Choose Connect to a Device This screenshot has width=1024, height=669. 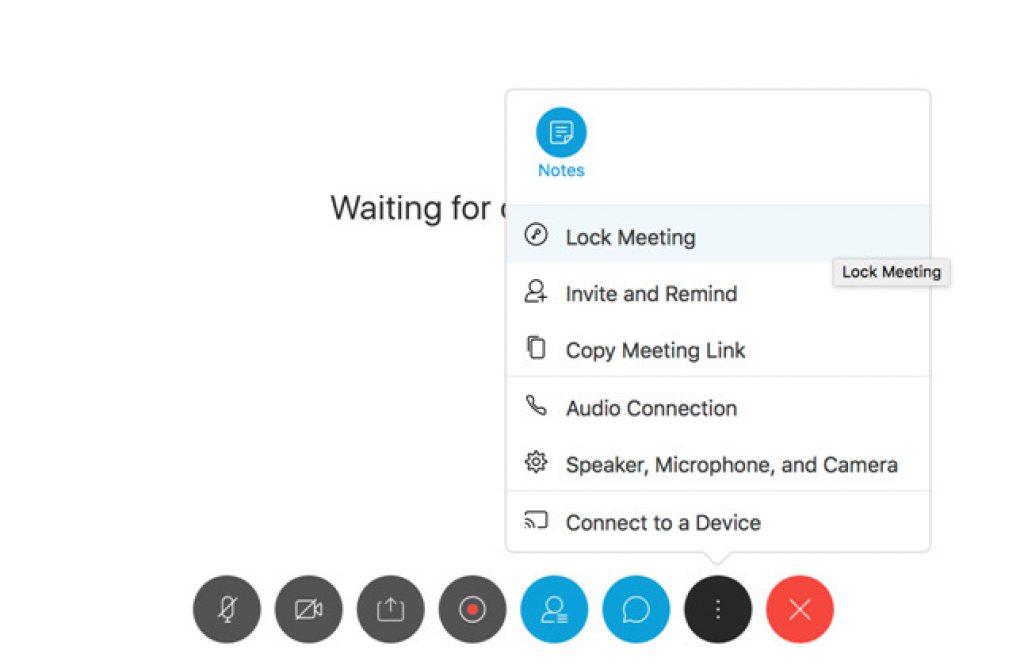click(x=718, y=521)
